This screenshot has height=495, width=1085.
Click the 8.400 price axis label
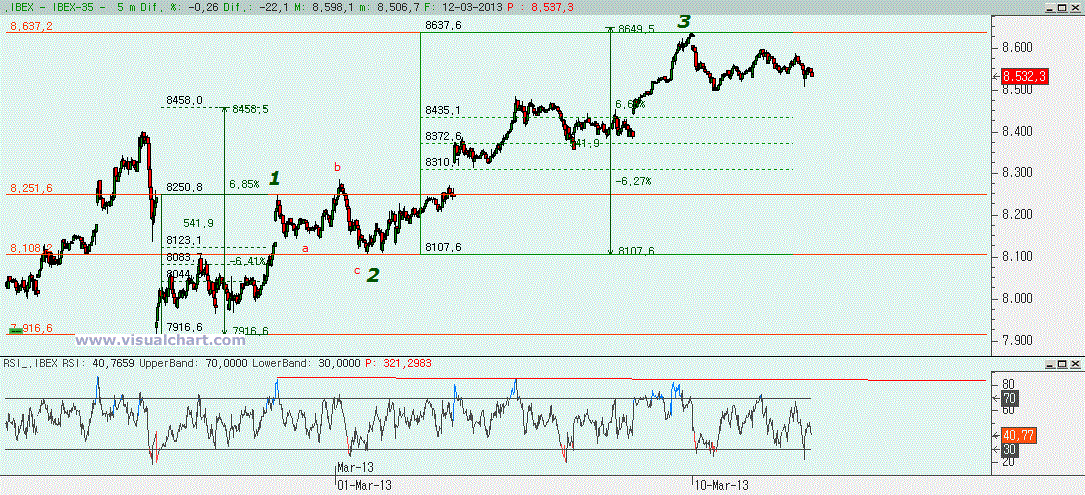(x=1017, y=132)
